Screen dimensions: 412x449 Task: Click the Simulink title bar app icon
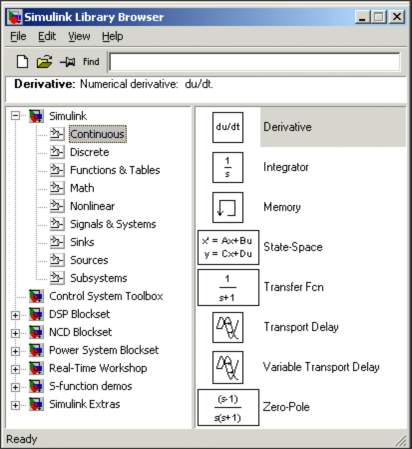click(15, 17)
